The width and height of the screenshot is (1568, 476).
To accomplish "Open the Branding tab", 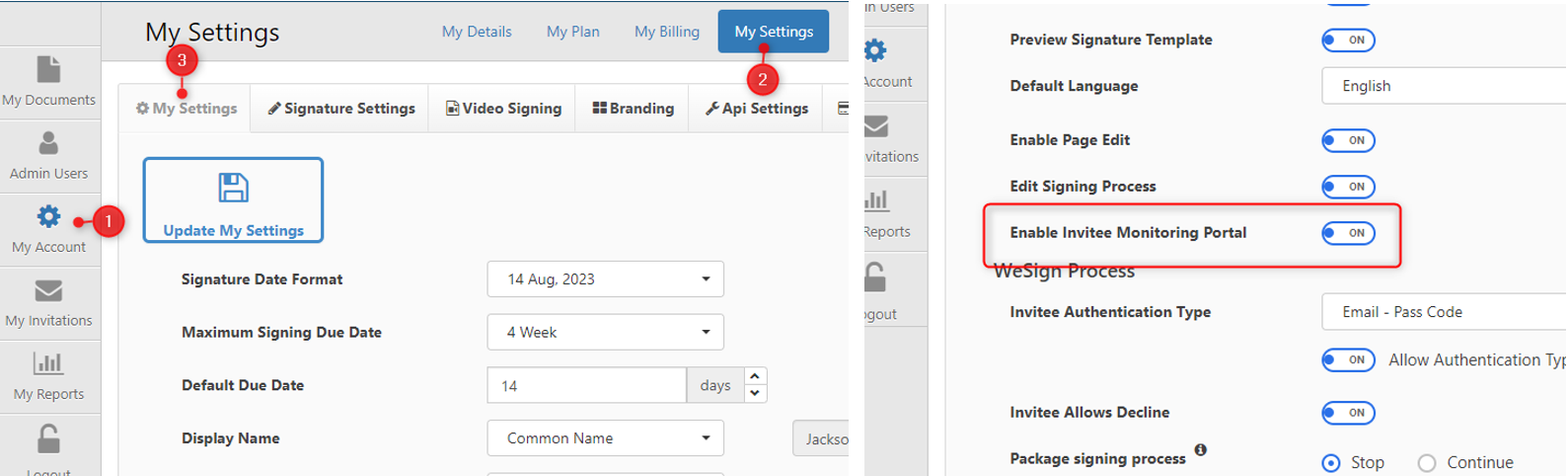I will point(634,109).
